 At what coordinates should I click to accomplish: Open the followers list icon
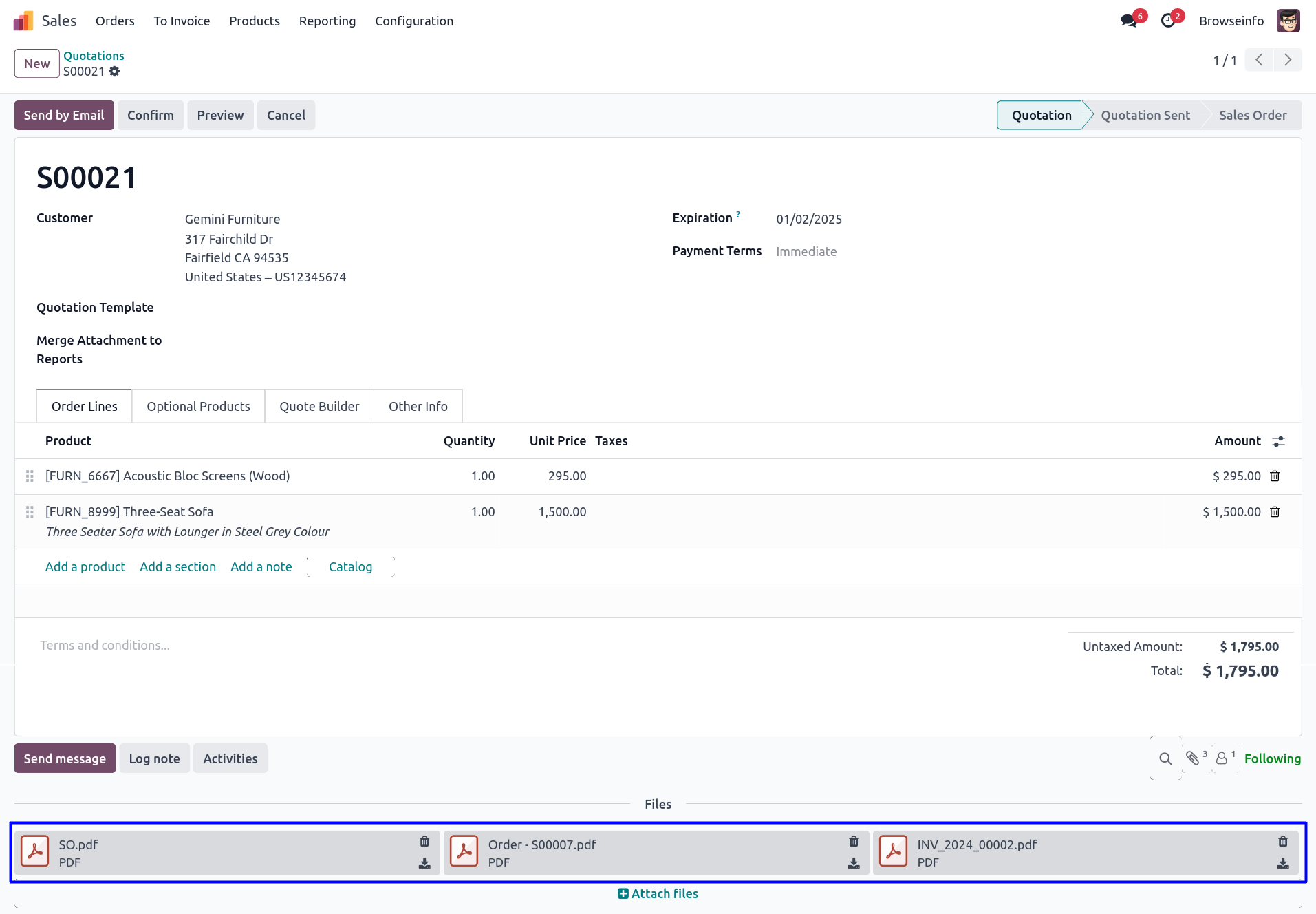1222,758
